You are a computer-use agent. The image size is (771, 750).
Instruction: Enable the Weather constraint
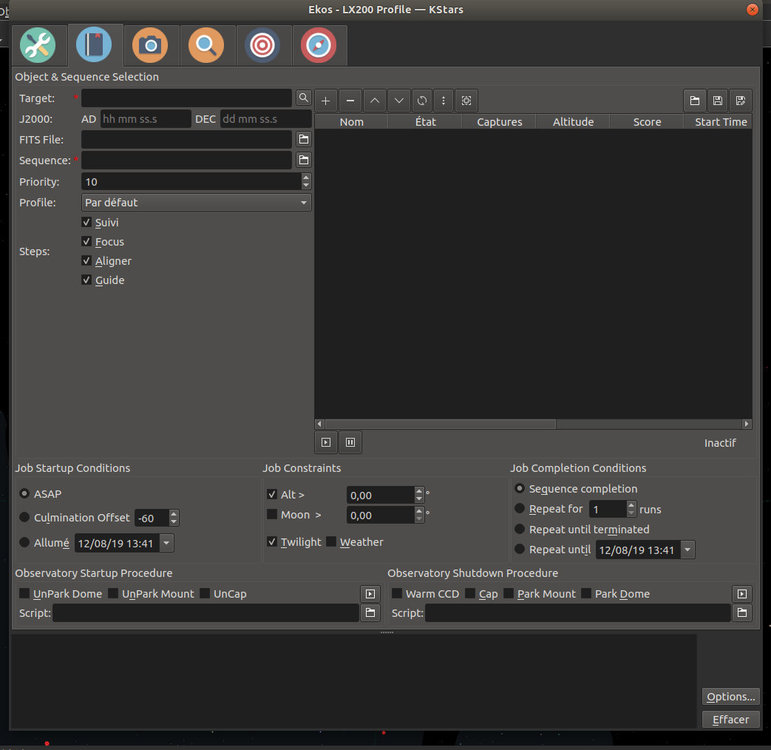331,541
